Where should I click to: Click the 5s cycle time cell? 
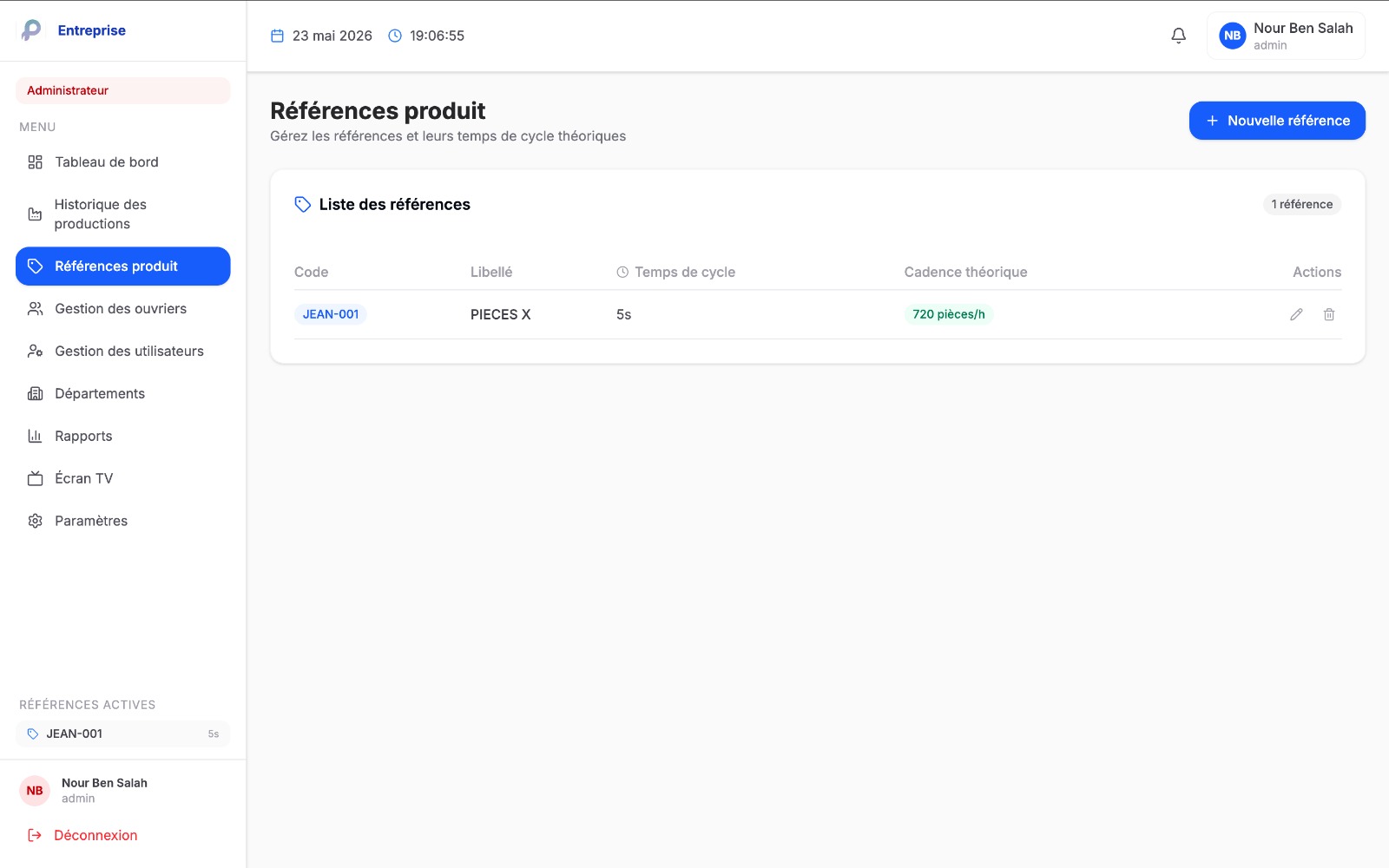coord(624,315)
